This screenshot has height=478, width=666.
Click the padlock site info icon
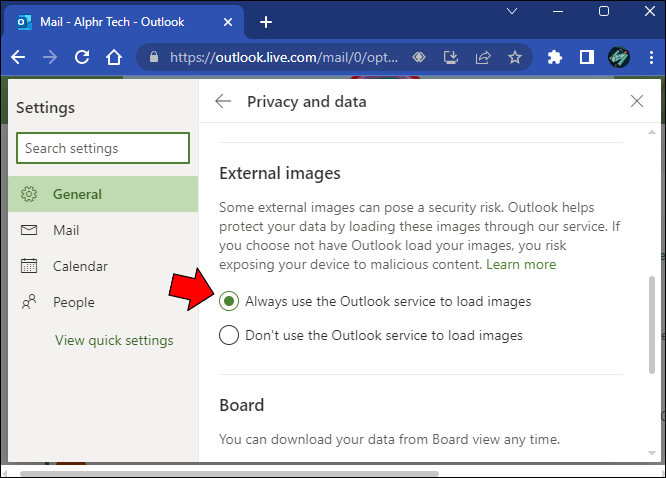pyautogui.click(x=154, y=57)
